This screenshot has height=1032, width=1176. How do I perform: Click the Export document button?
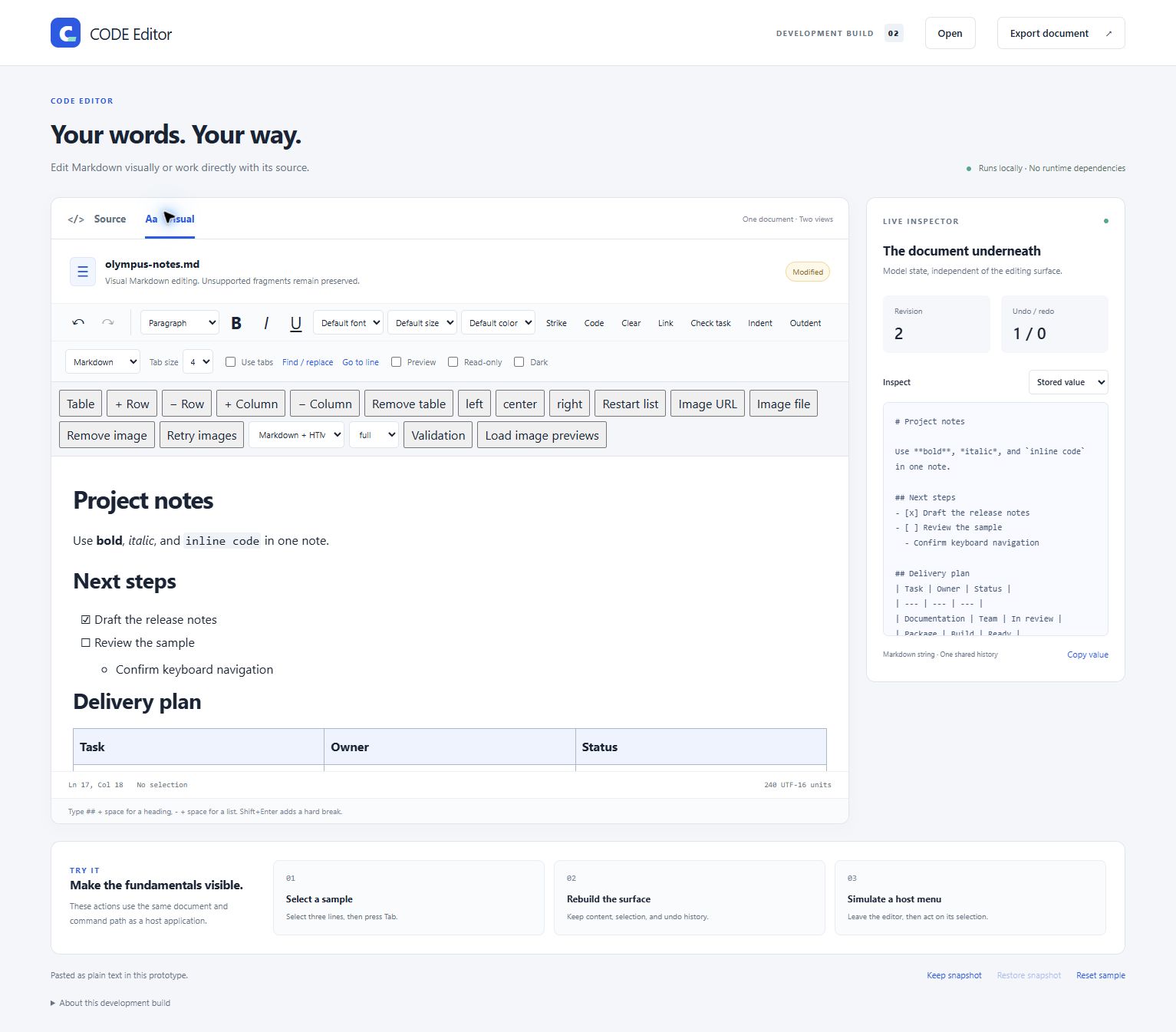coord(1061,33)
